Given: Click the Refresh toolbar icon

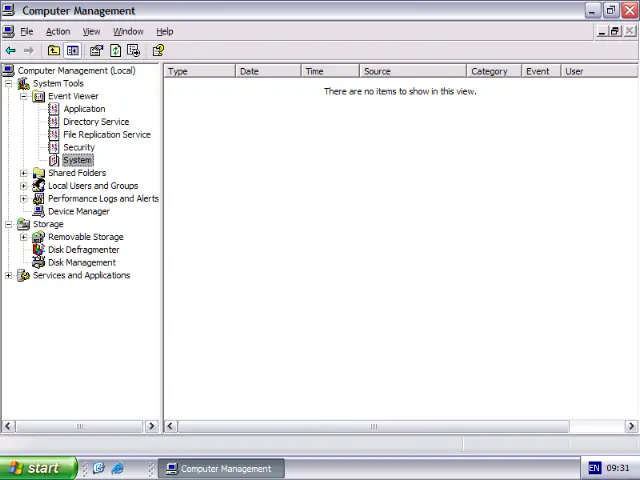Looking at the screenshot, I should pos(116,51).
